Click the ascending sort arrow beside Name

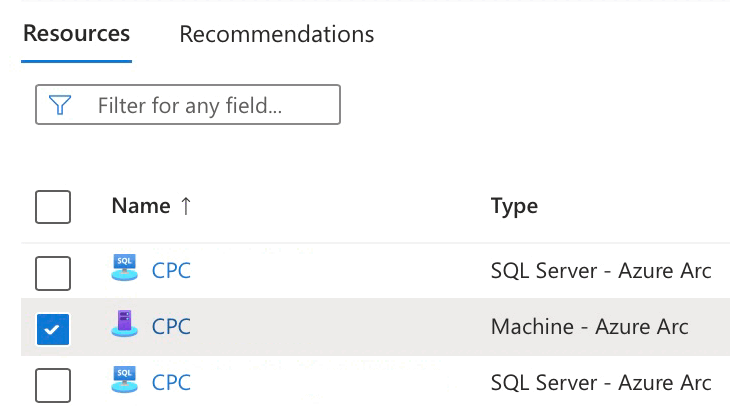(186, 206)
